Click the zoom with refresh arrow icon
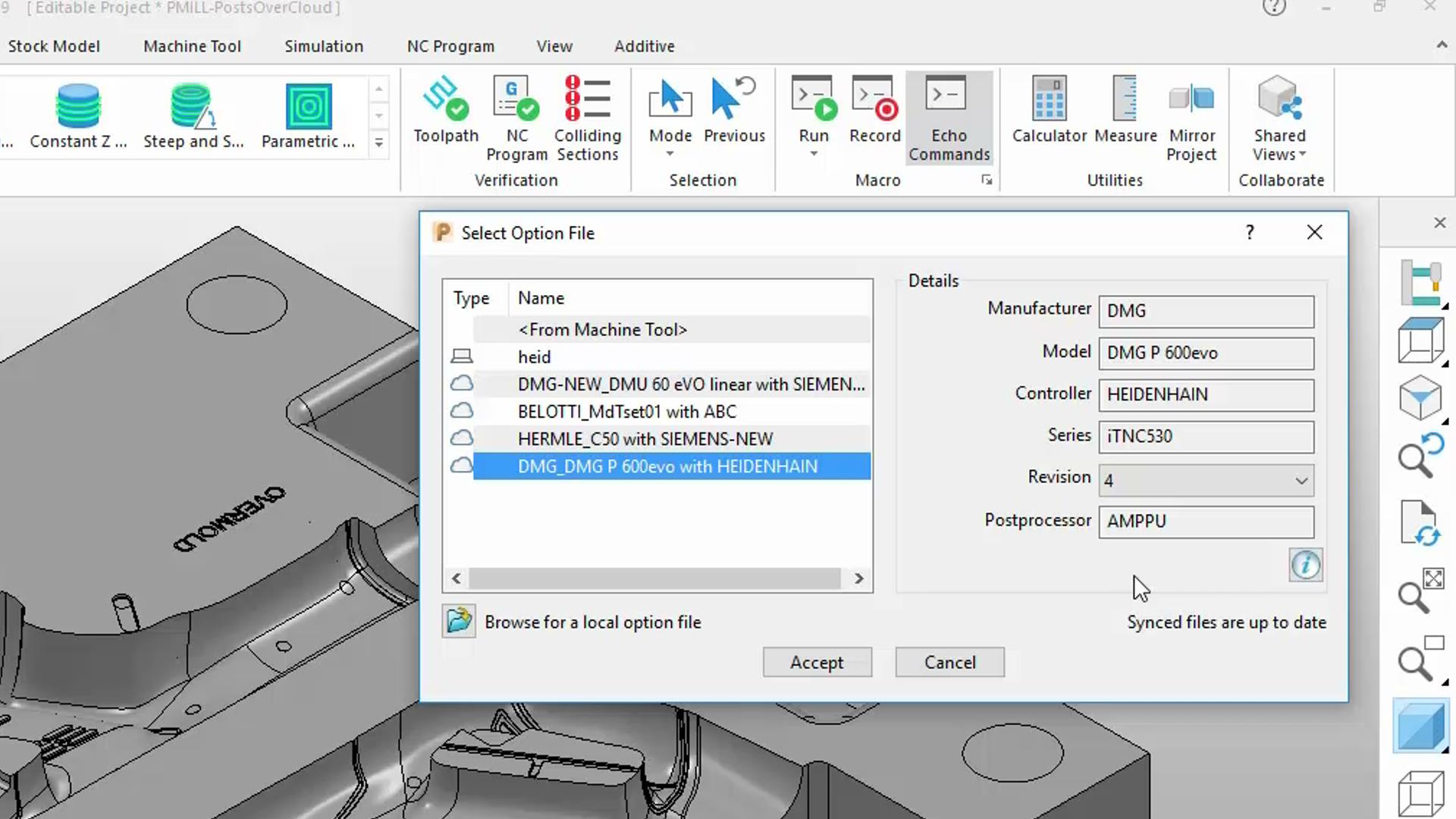 pyautogui.click(x=1420, y=455)
